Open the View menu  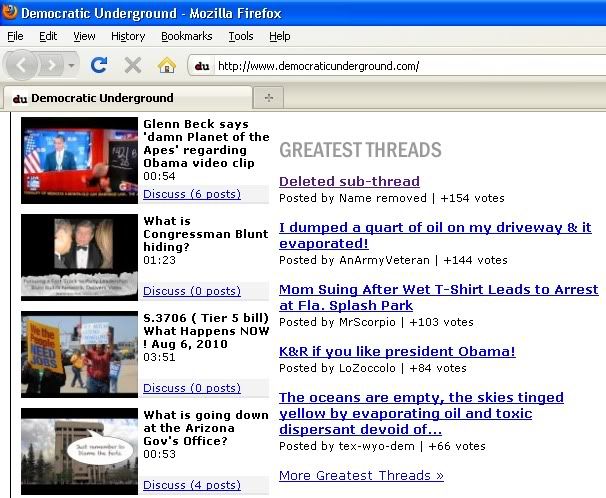point(84,36)
